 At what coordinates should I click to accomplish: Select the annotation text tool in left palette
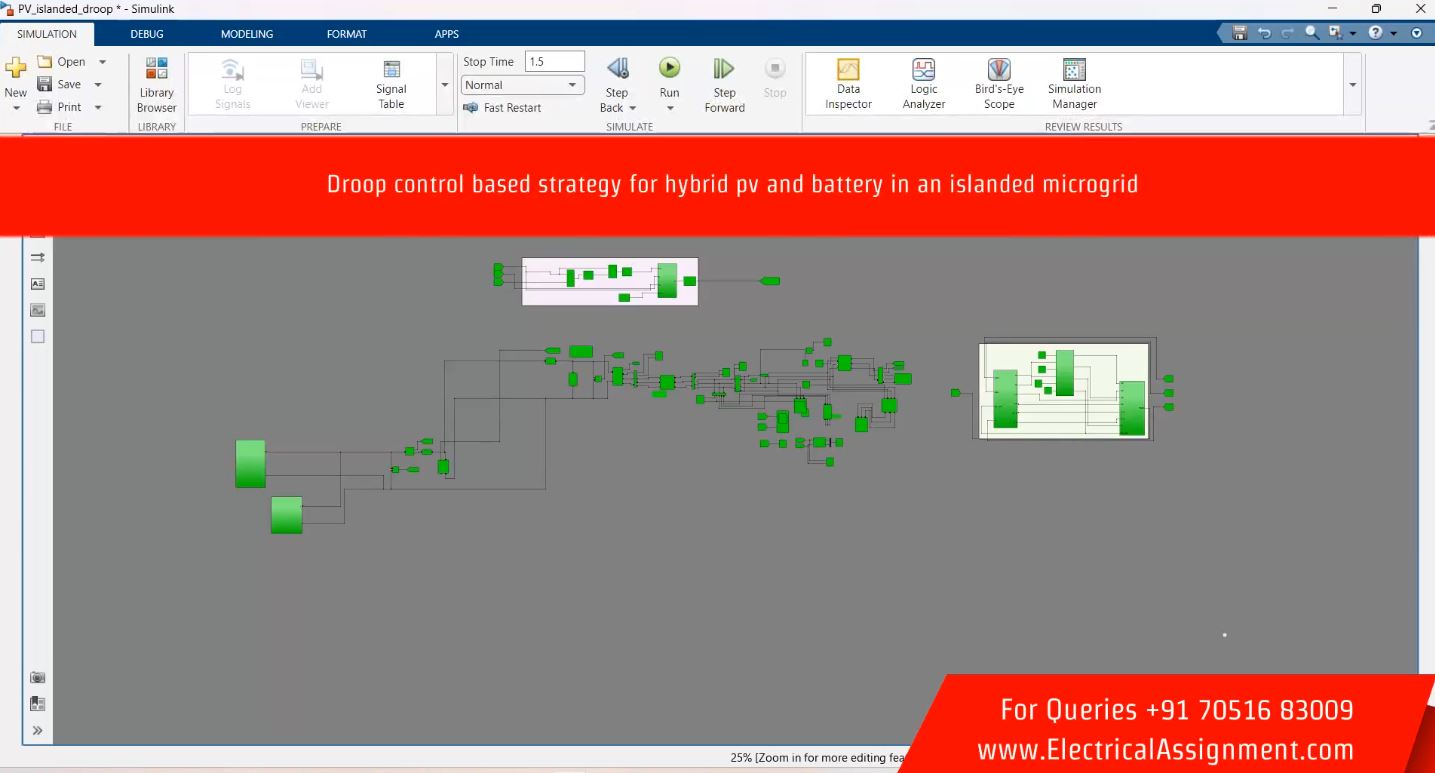click(x=38, y=284)
